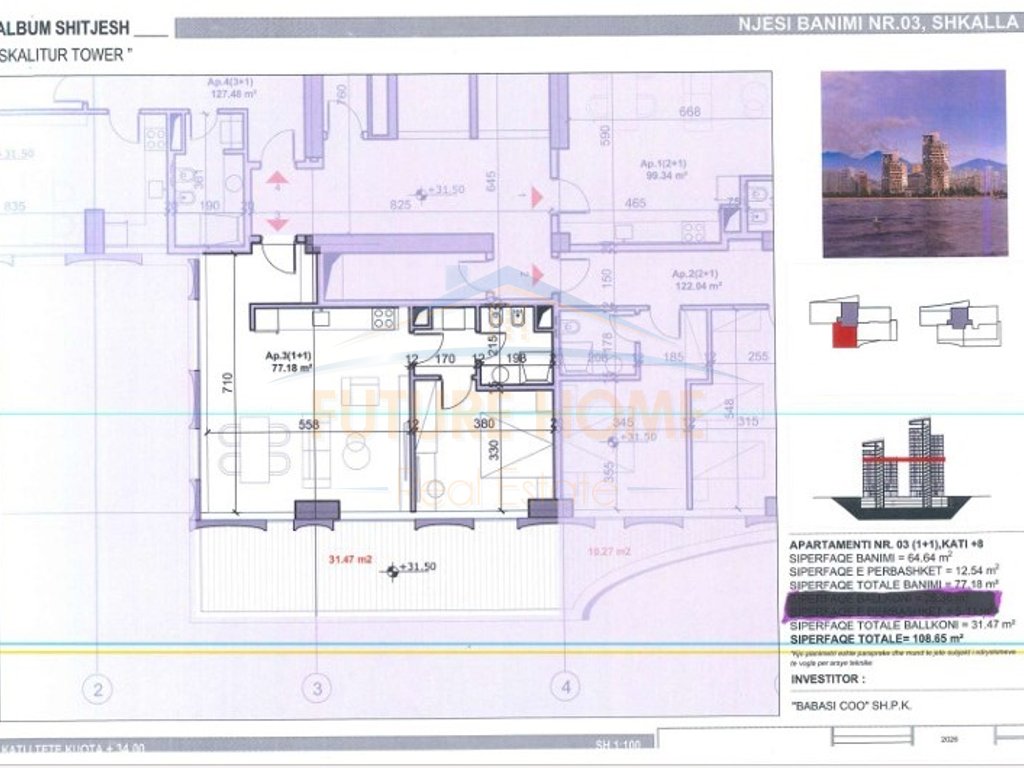Image resolution: width=1024 pixels, height=768 pixels.
Task: Click the 'INVESTITOR :' label
Action: [827, 679]
